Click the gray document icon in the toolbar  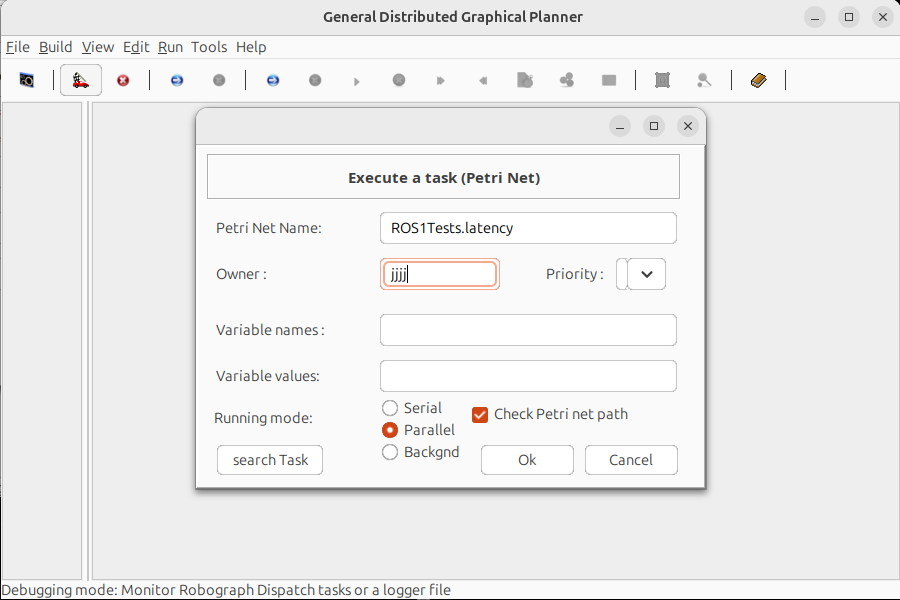(x=525, y=80)
